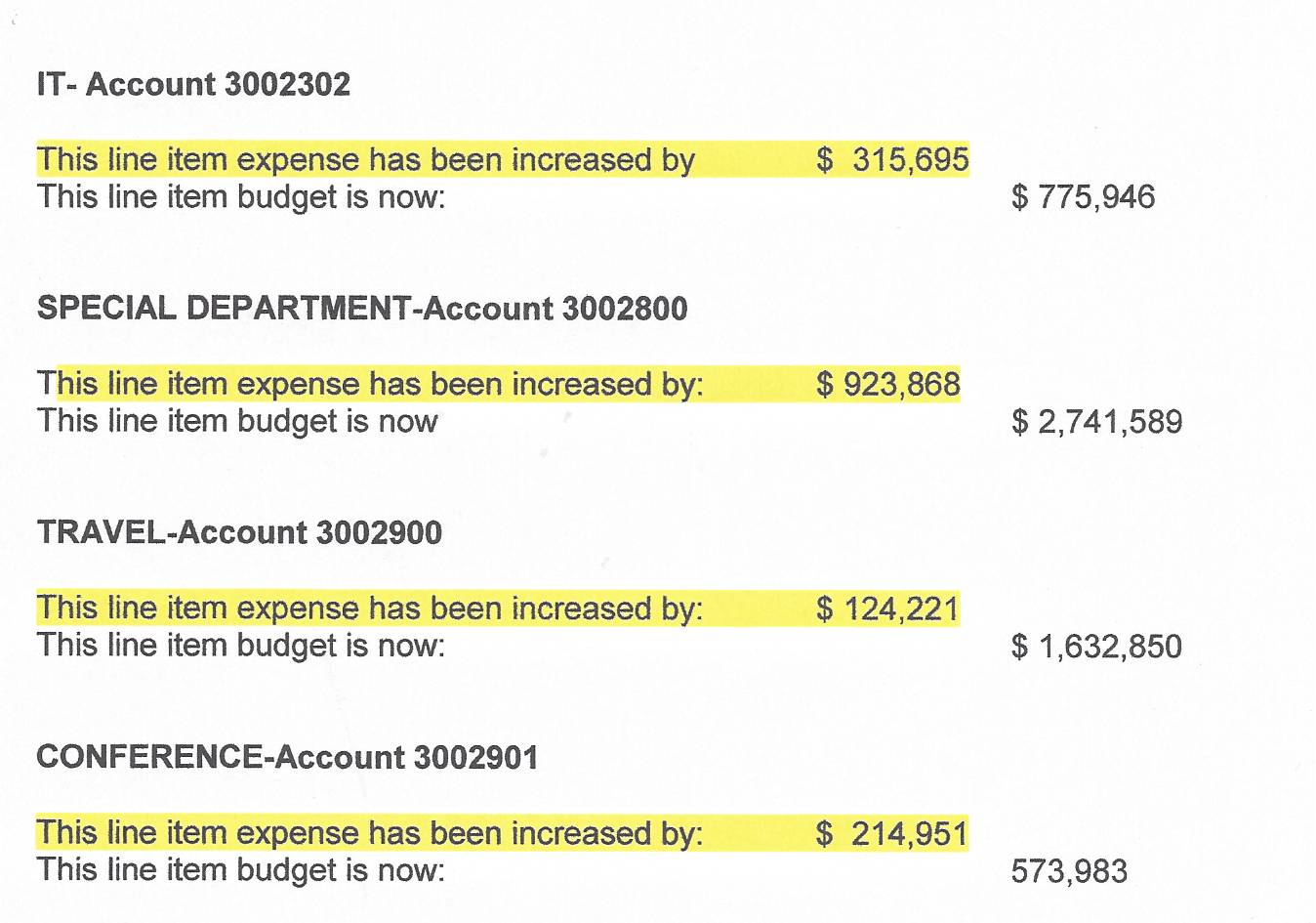Click the $ 775,946 budget total
Viewport: 1316px width, 923px height.
[x=1083, y=197]
